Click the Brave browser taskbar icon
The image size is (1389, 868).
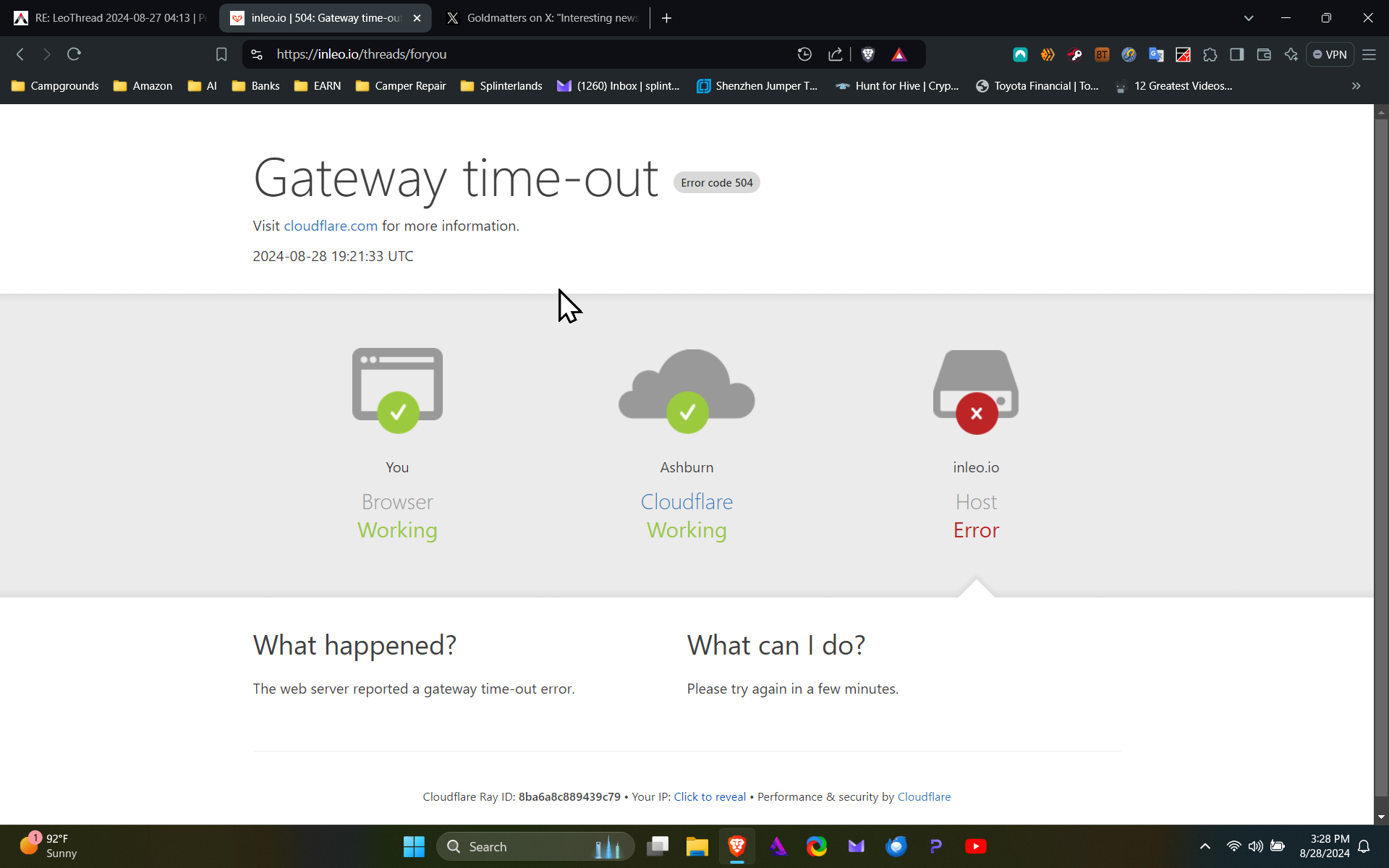coord(736,846)
